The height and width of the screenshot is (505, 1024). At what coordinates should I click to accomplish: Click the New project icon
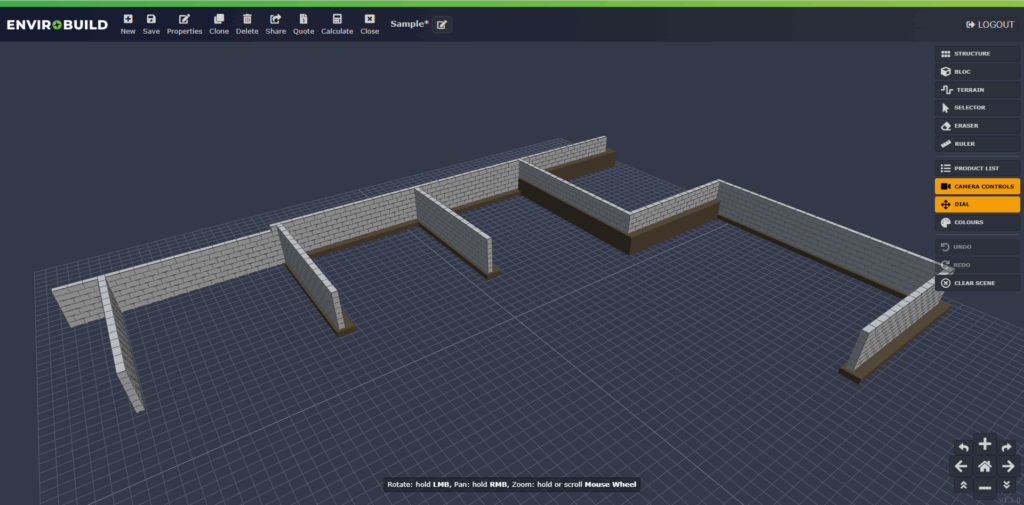[x=128, y=24]
